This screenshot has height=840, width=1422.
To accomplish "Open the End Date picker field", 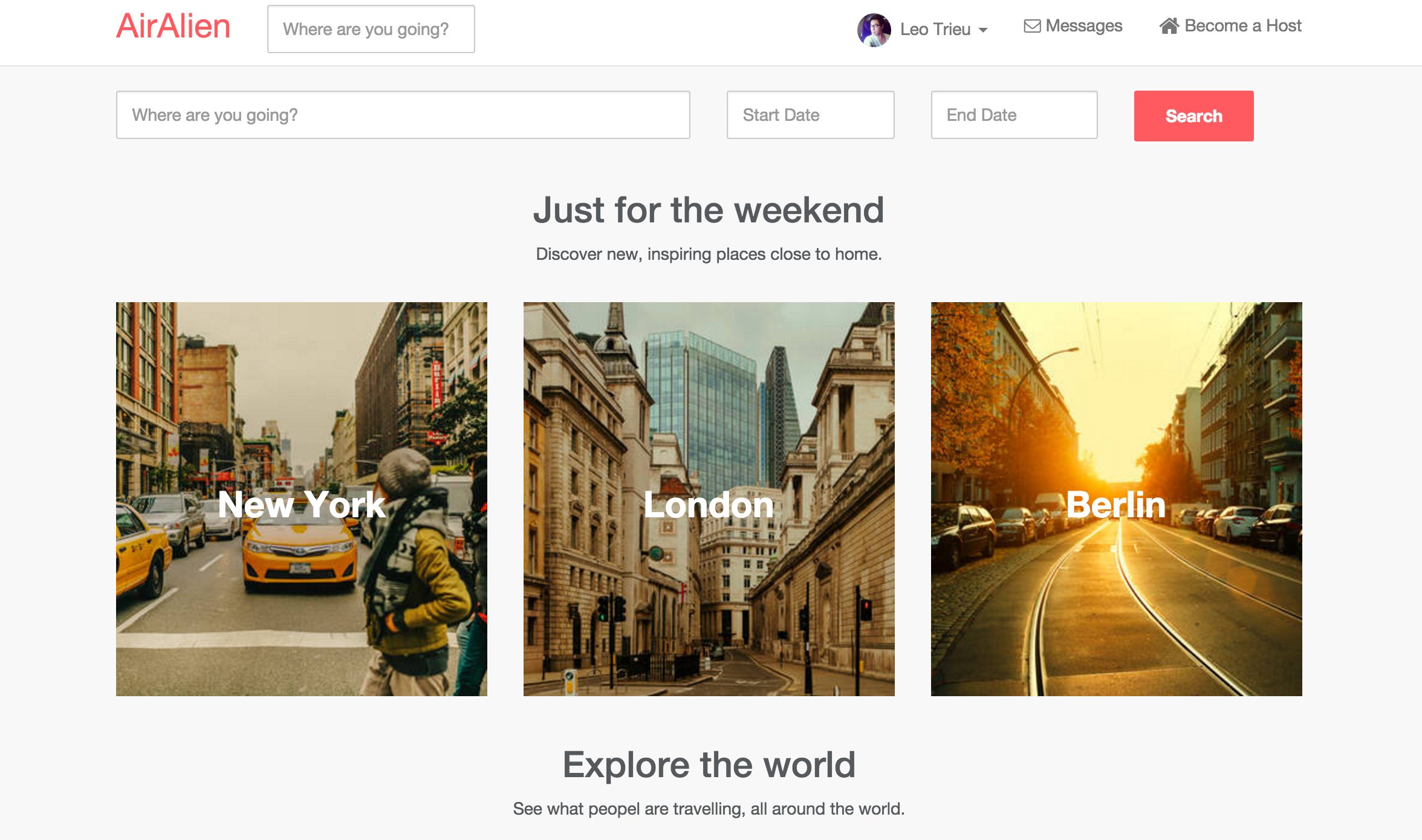I will pos(1014,115).
